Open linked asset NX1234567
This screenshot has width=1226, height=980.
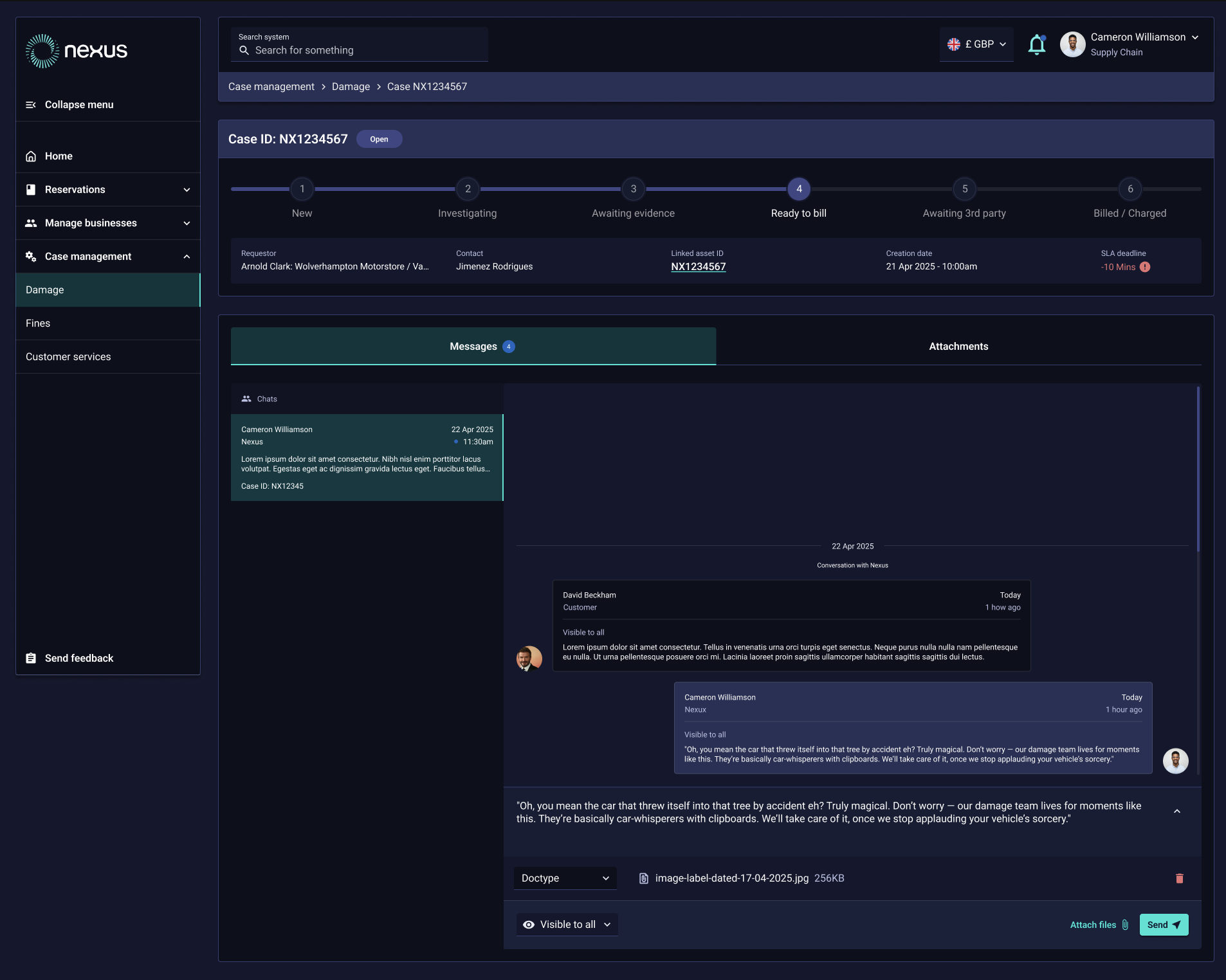point(698,267)
